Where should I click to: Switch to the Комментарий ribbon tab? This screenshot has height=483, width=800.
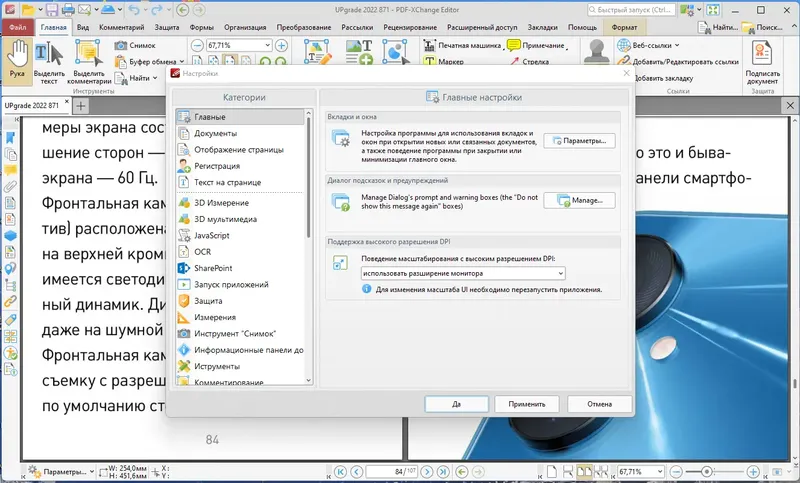121,27
